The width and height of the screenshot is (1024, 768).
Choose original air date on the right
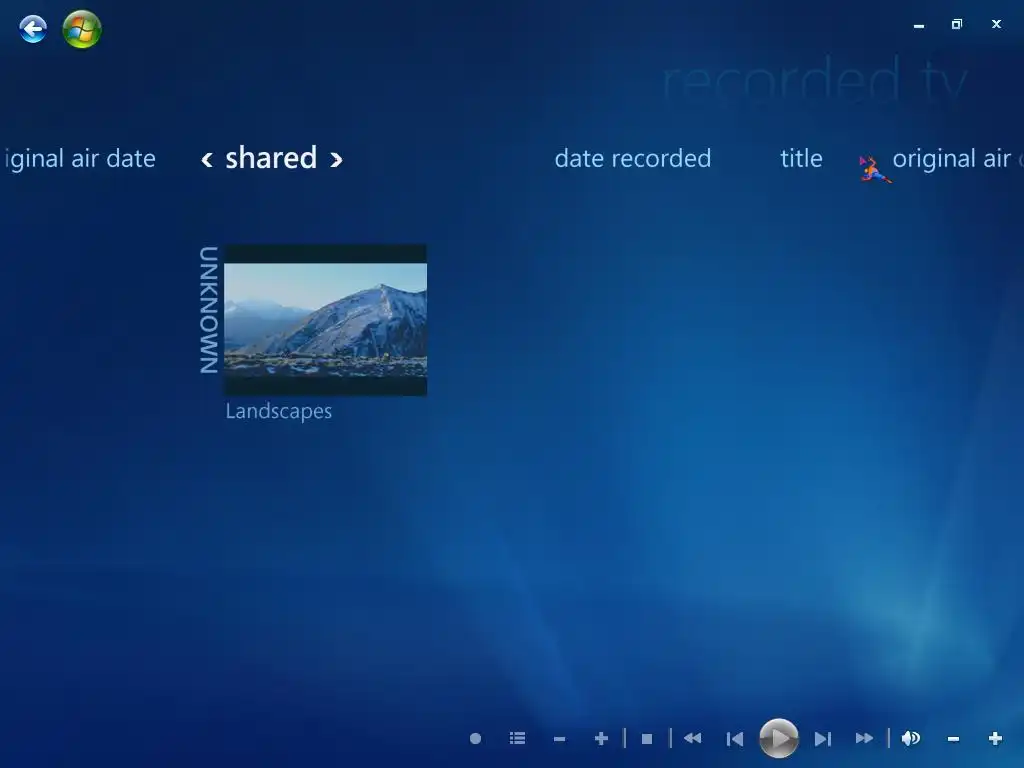coord(957,159)
